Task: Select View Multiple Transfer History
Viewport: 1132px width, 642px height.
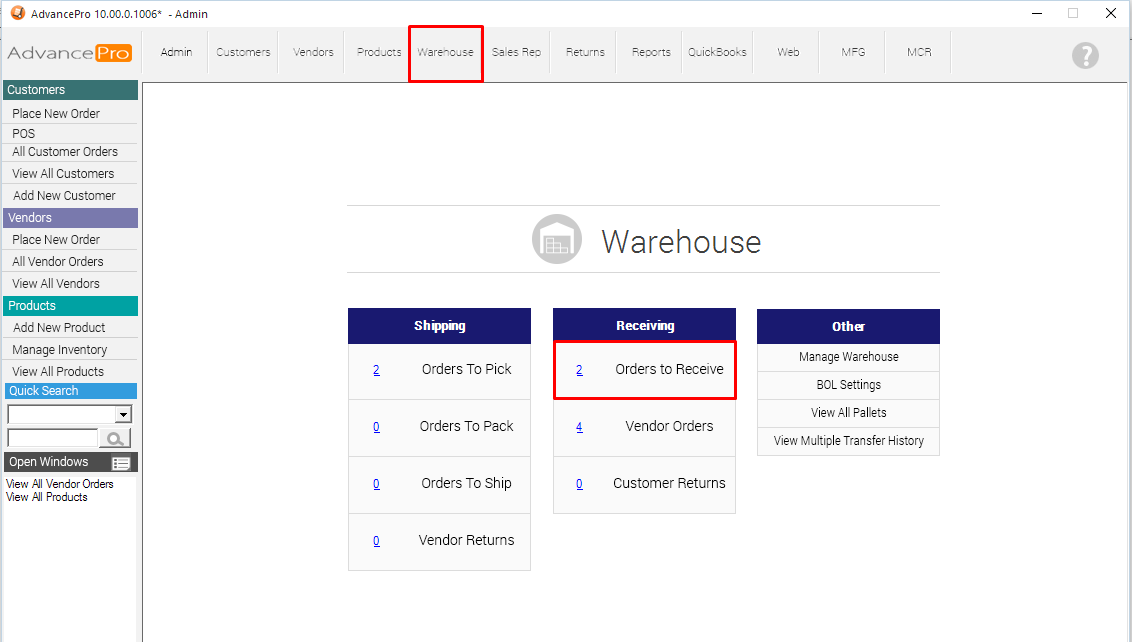Action: (x=848, y=441)
